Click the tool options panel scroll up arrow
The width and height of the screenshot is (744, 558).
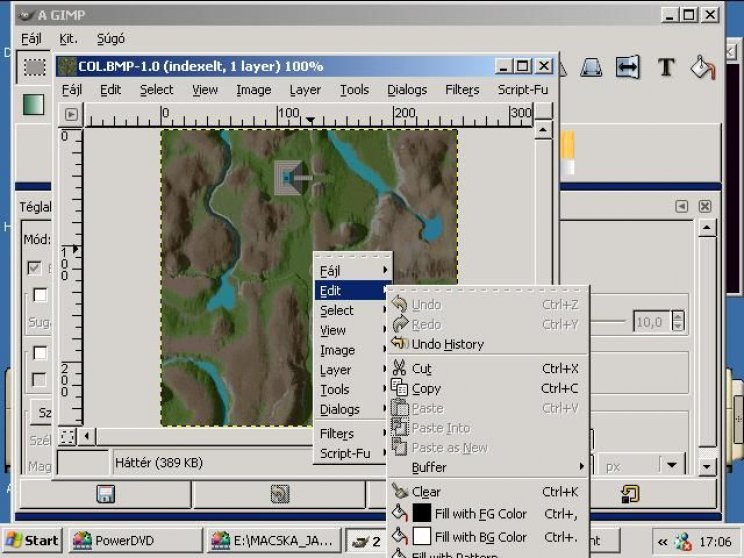click(707, 228)
